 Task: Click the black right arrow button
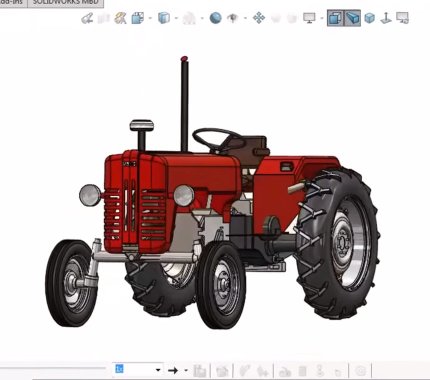click(x=173, y=370)
